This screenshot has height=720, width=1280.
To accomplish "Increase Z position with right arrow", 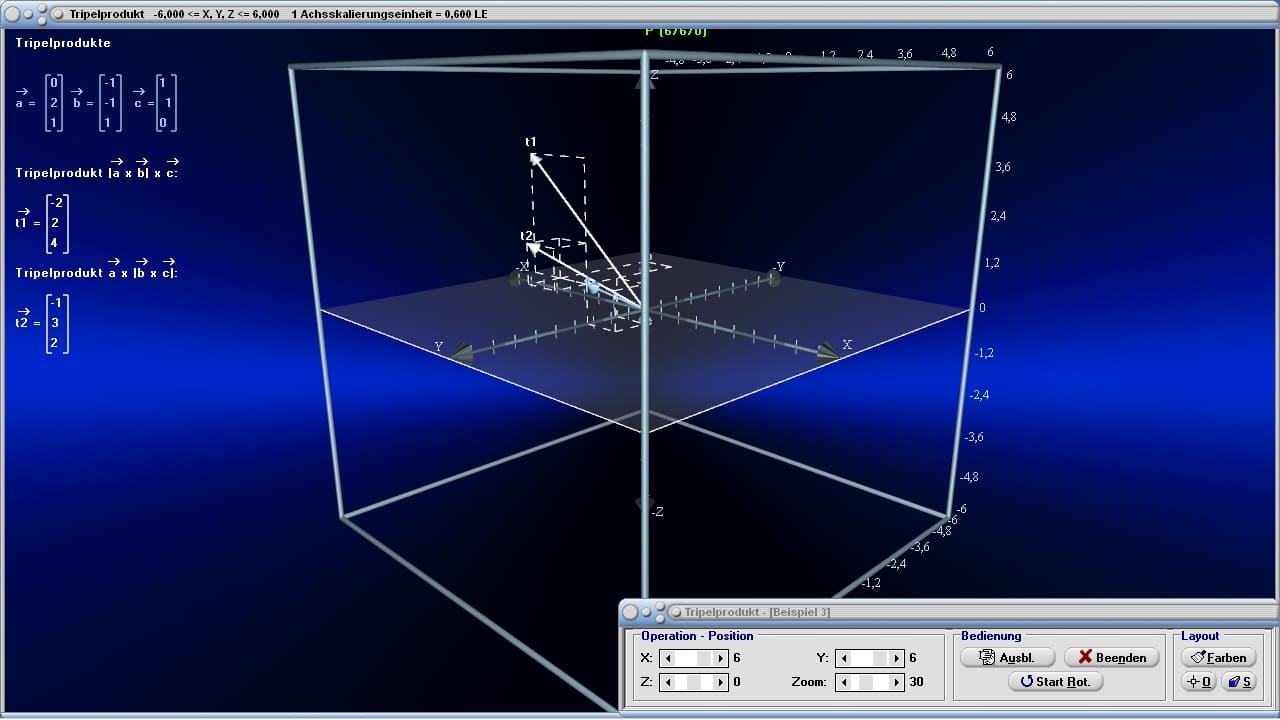I will (720, 682).
